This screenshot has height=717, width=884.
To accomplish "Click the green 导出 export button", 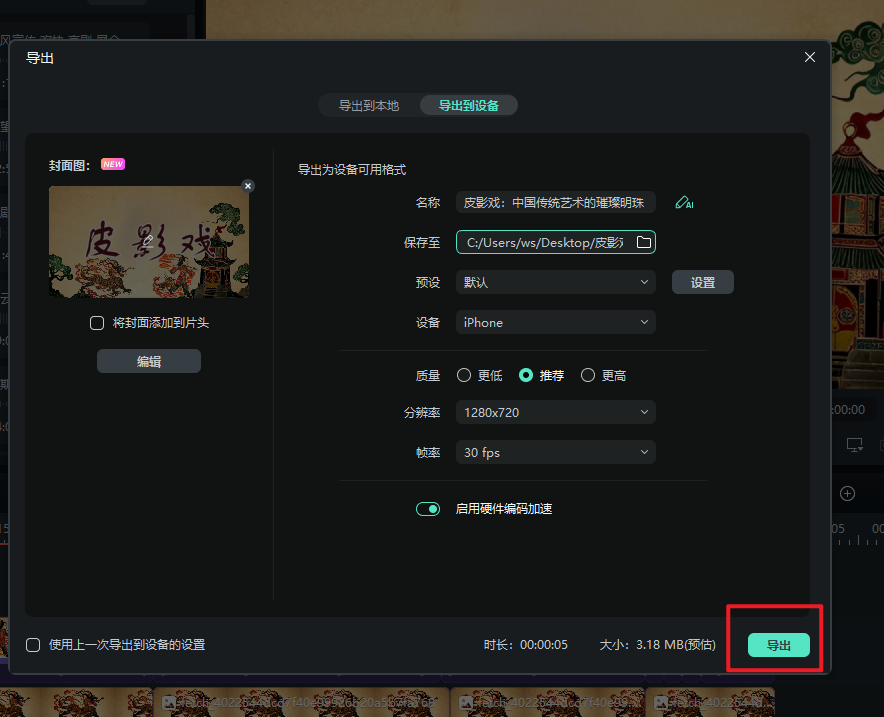I will pyautogui.click(x=779, y=645).
